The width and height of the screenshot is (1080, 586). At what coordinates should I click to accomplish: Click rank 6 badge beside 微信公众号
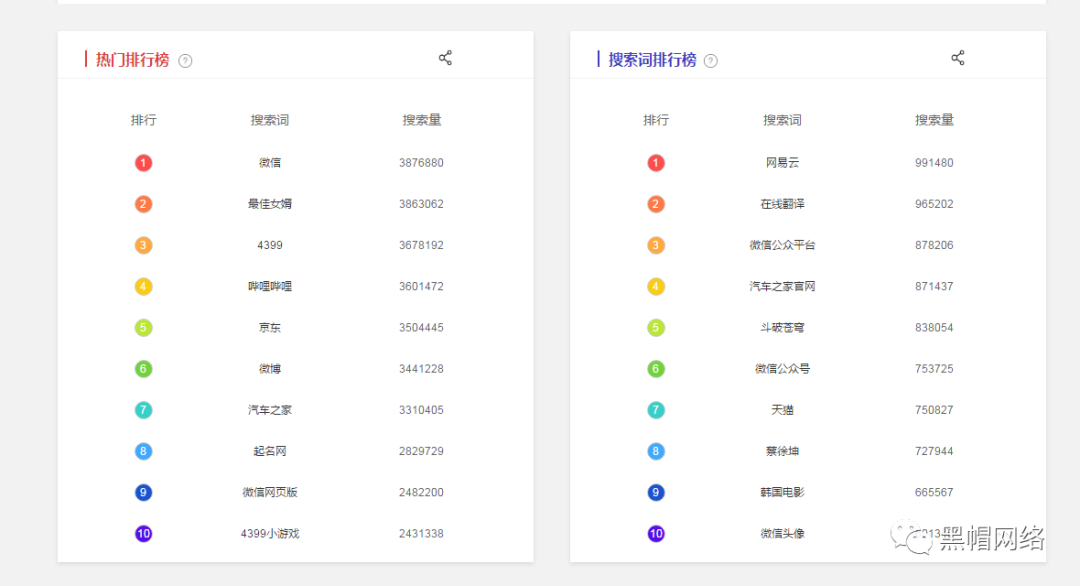[656, 369]
